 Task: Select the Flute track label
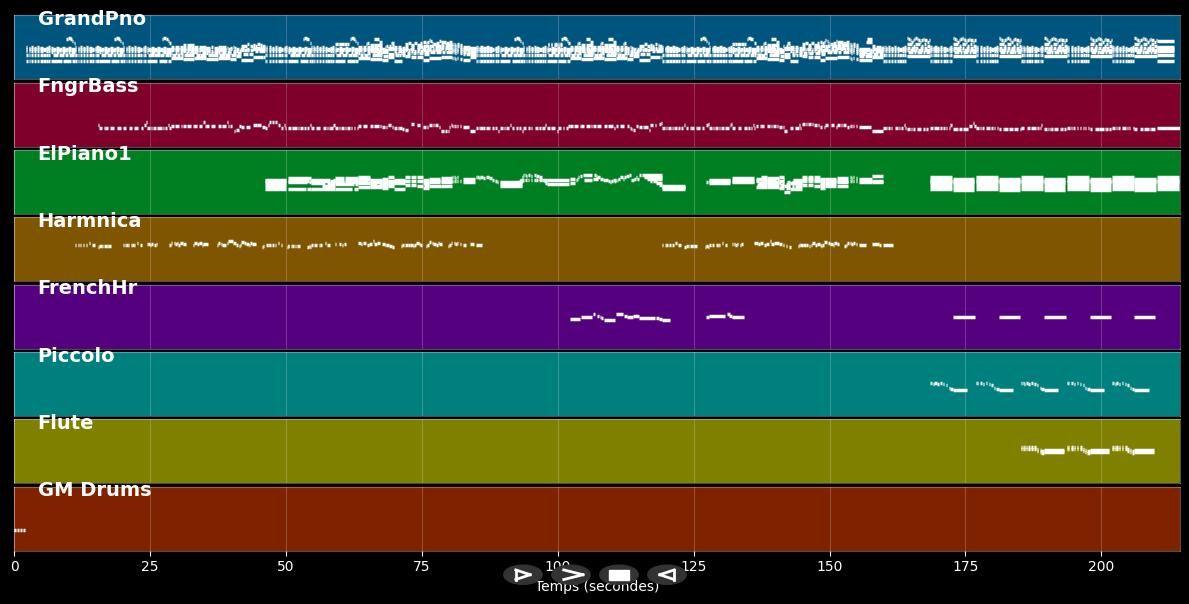tap(65, 423)
